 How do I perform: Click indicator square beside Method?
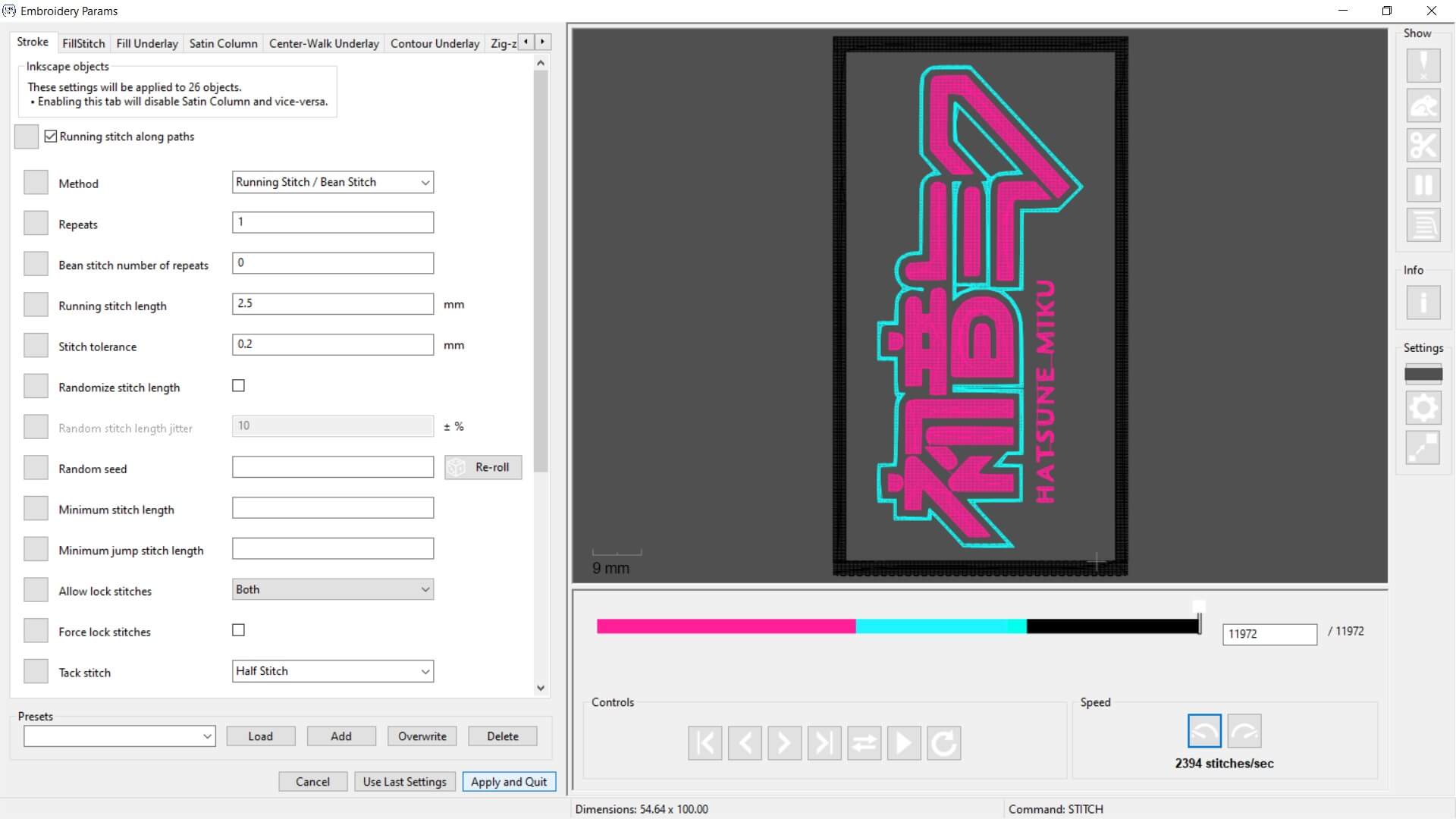(36, 183)
